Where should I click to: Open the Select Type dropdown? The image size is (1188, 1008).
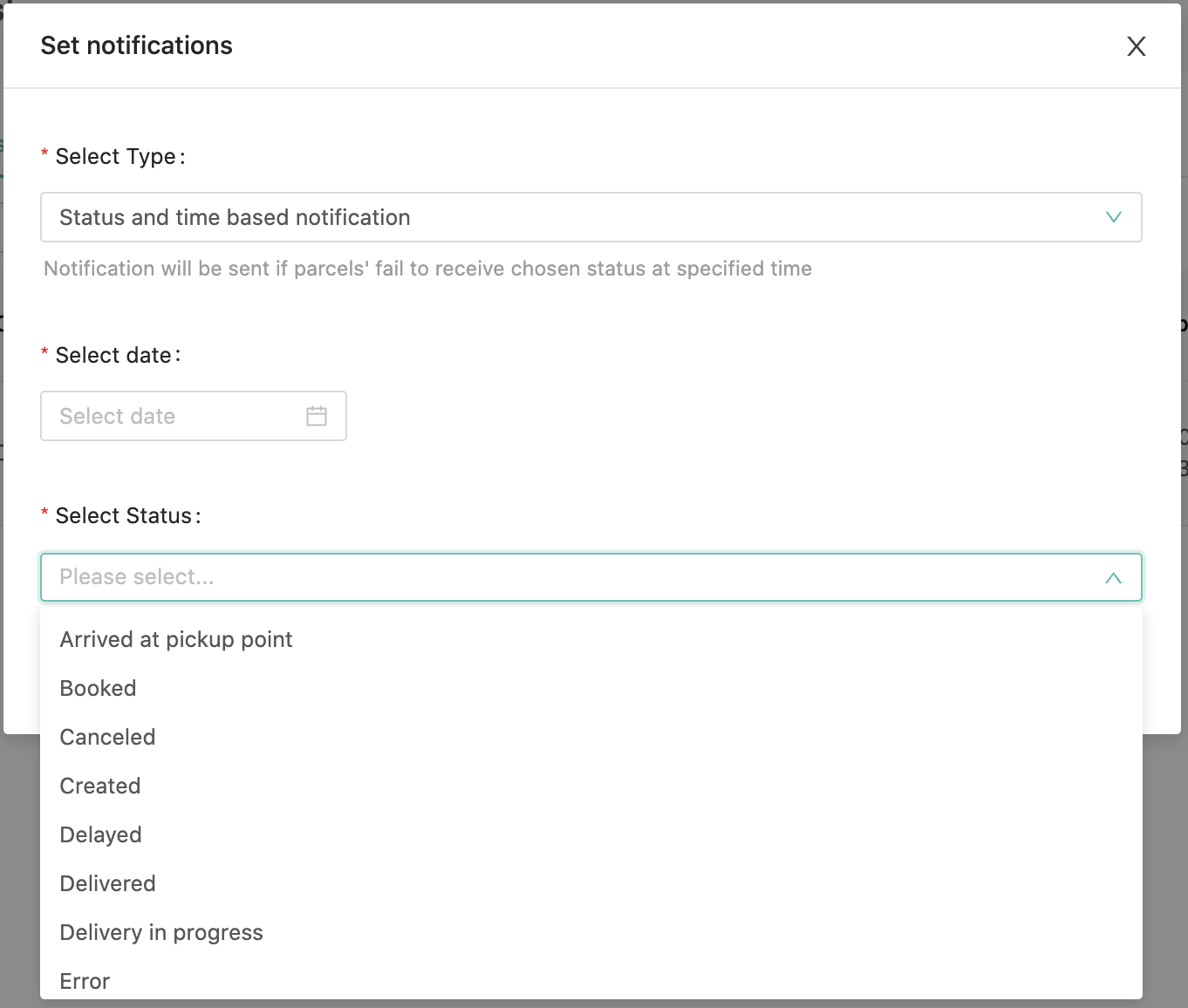click(x=591, y=217)
